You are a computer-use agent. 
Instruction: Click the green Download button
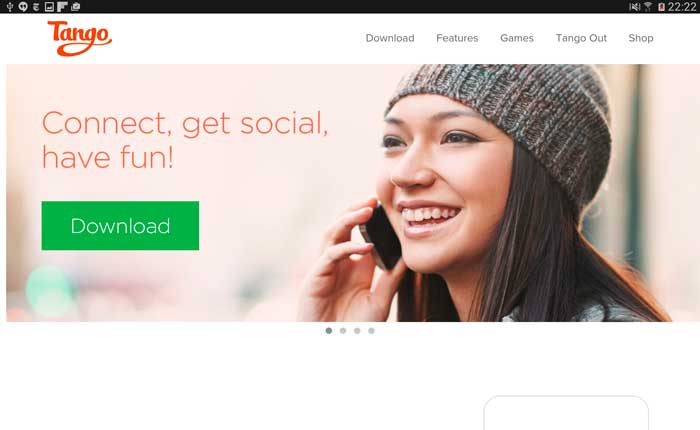coord(120,225)
